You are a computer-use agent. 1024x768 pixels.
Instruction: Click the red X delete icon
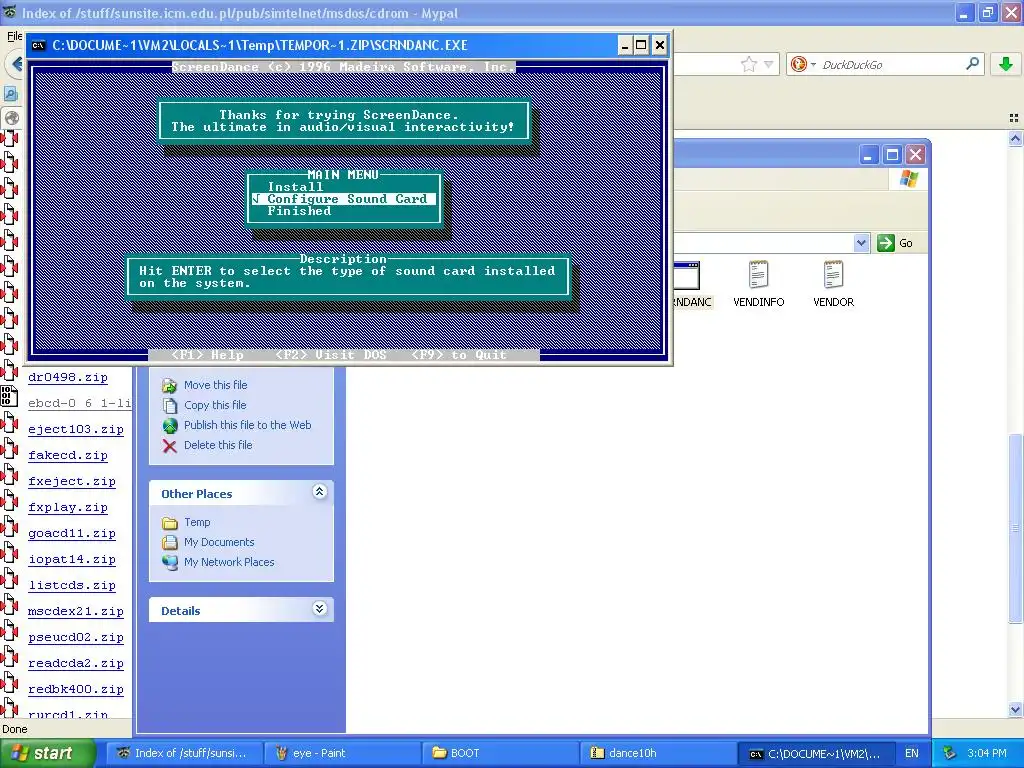click(170, 446)
